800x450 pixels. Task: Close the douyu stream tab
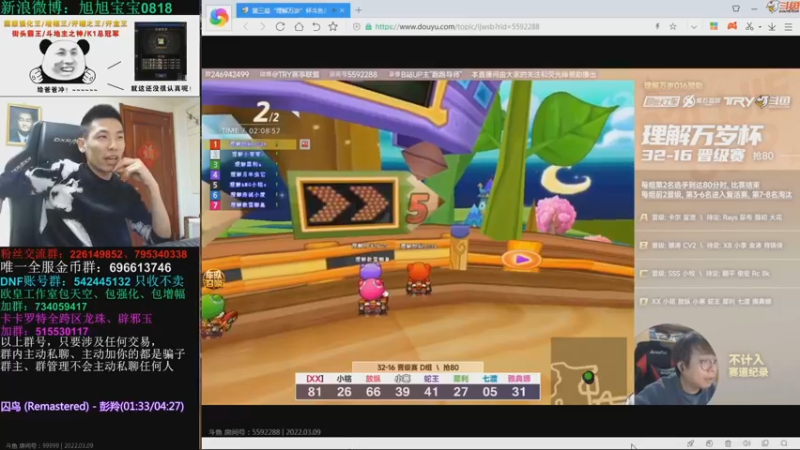point(342,10)
